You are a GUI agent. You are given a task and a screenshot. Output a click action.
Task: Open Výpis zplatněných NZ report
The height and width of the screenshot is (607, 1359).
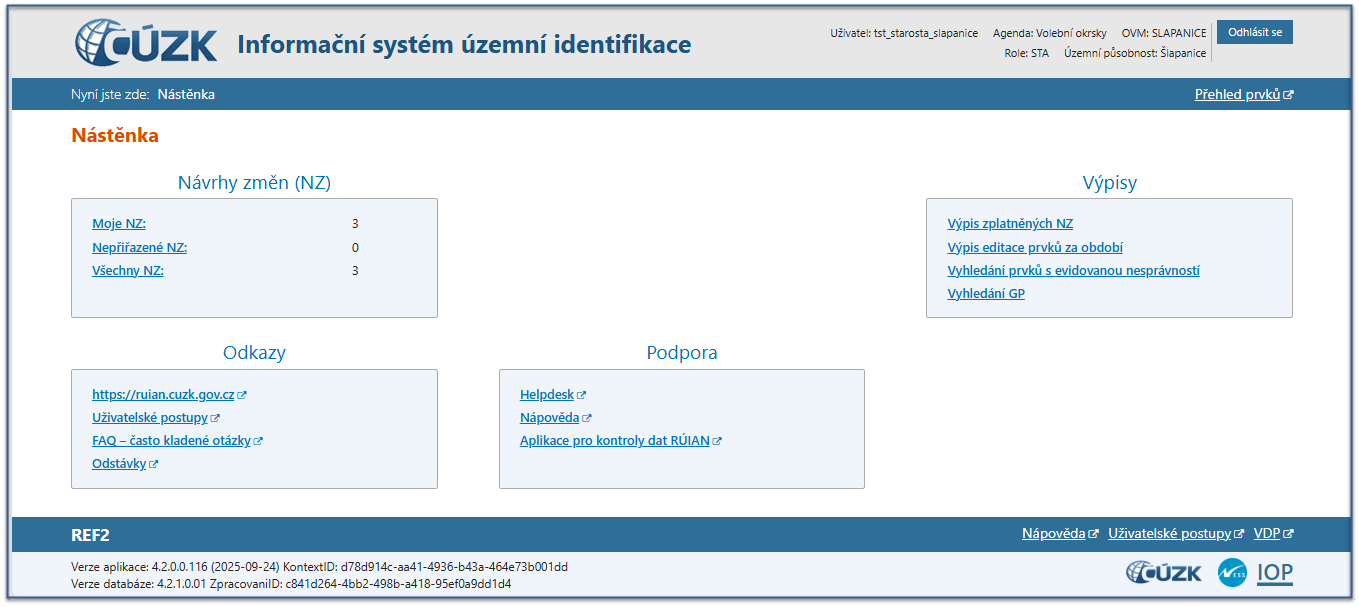(x=1009, y=224)
